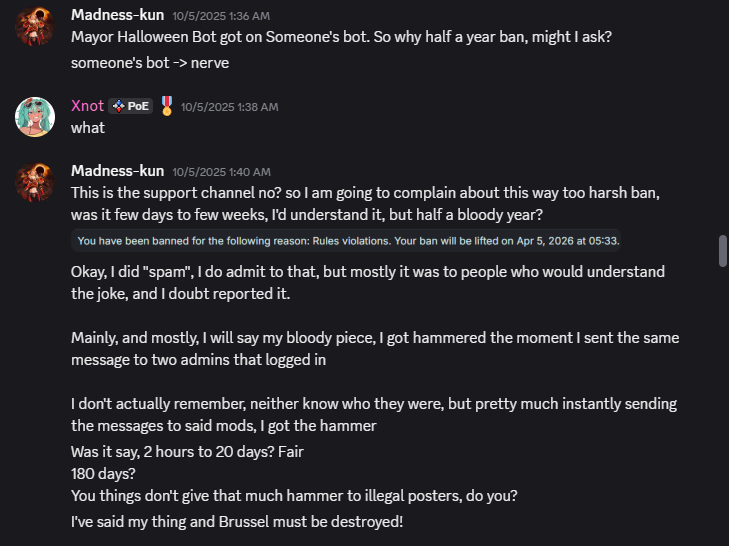The image size is (729, 546).
Task: Click the 10/5/2025 1:40 AM timestamp
Action: point(221,171)
